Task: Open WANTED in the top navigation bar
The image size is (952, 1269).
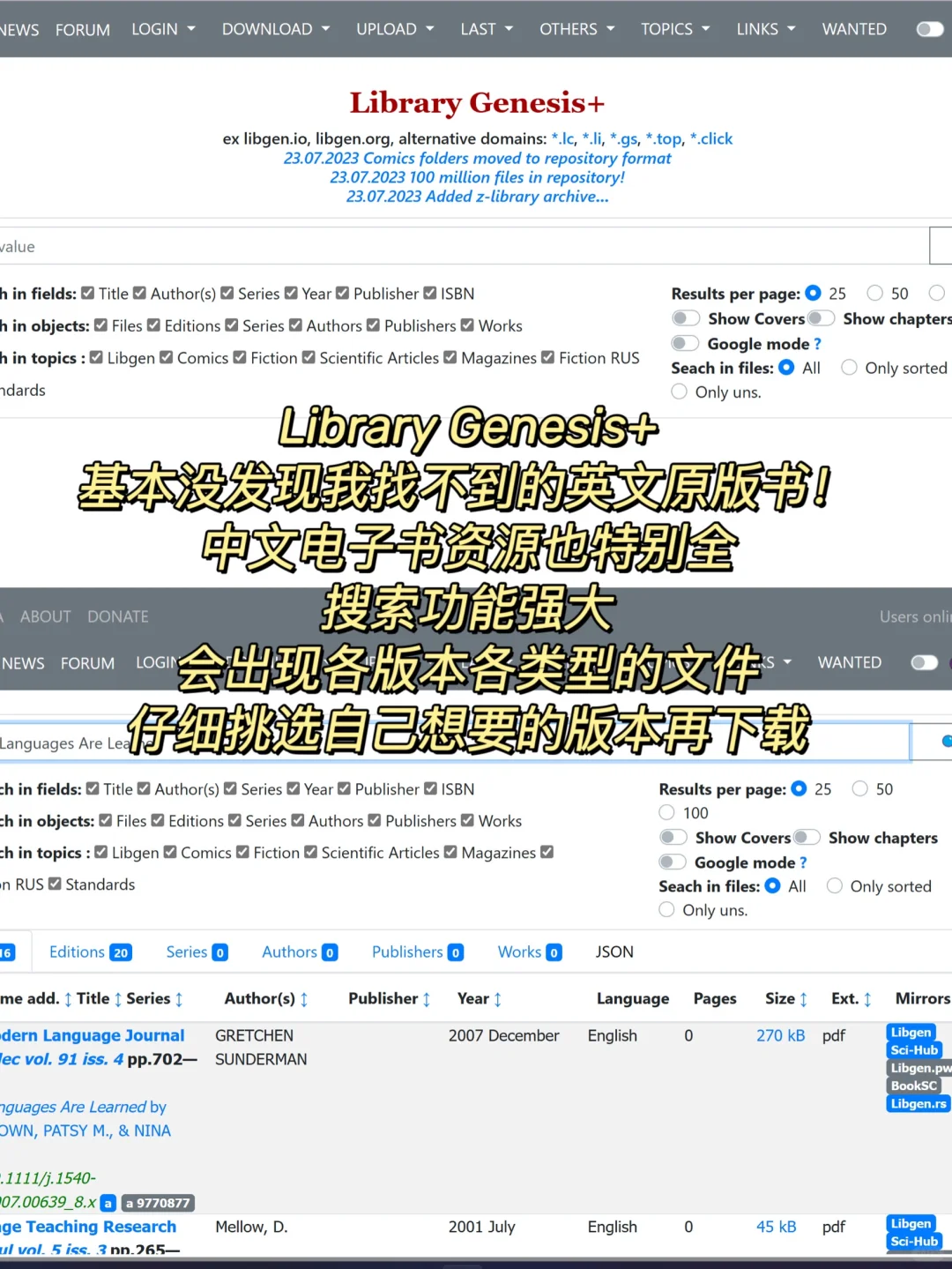Action: pyautogui.click(x=854, y=29)
